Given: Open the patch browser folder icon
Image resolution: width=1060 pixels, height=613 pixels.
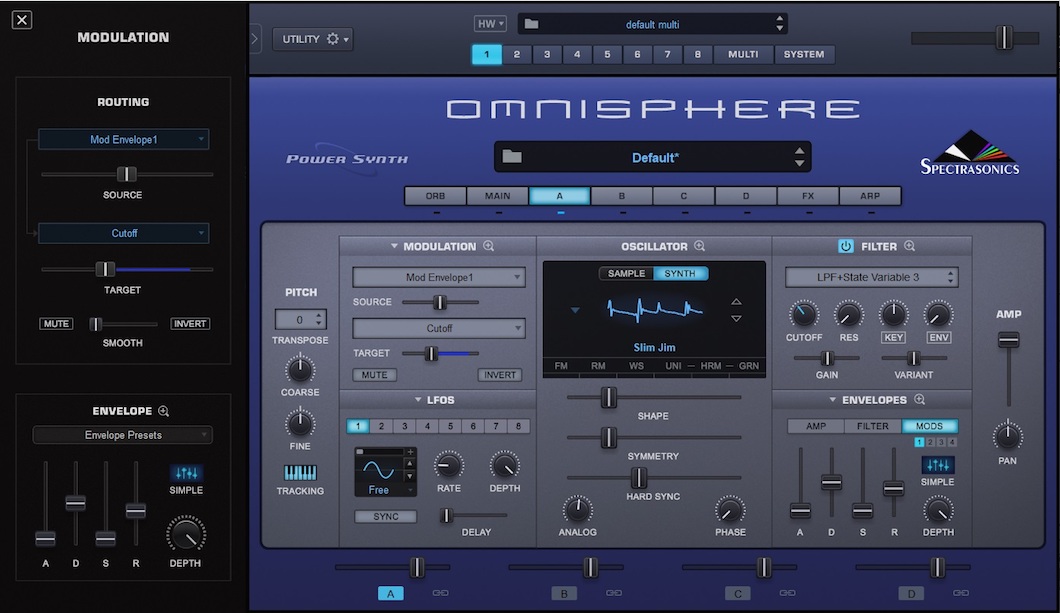Looking at the screenshot, I should tap(512, 157).
